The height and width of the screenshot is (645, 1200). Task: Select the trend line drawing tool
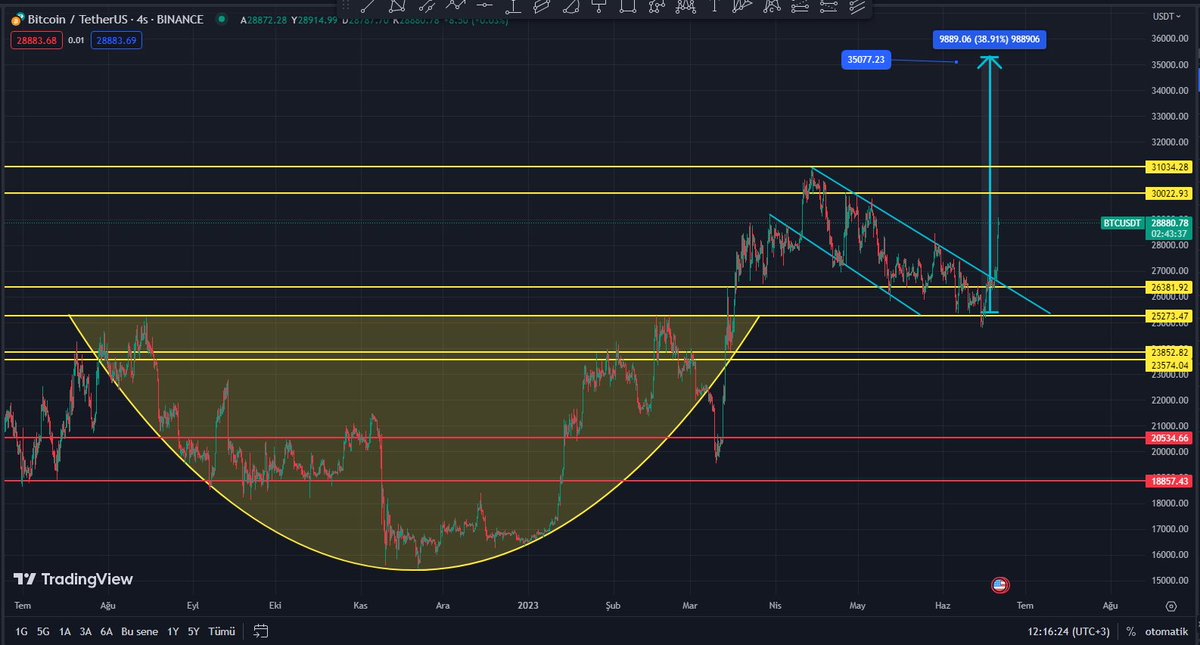pyautogui.click(x=368, y=6)
